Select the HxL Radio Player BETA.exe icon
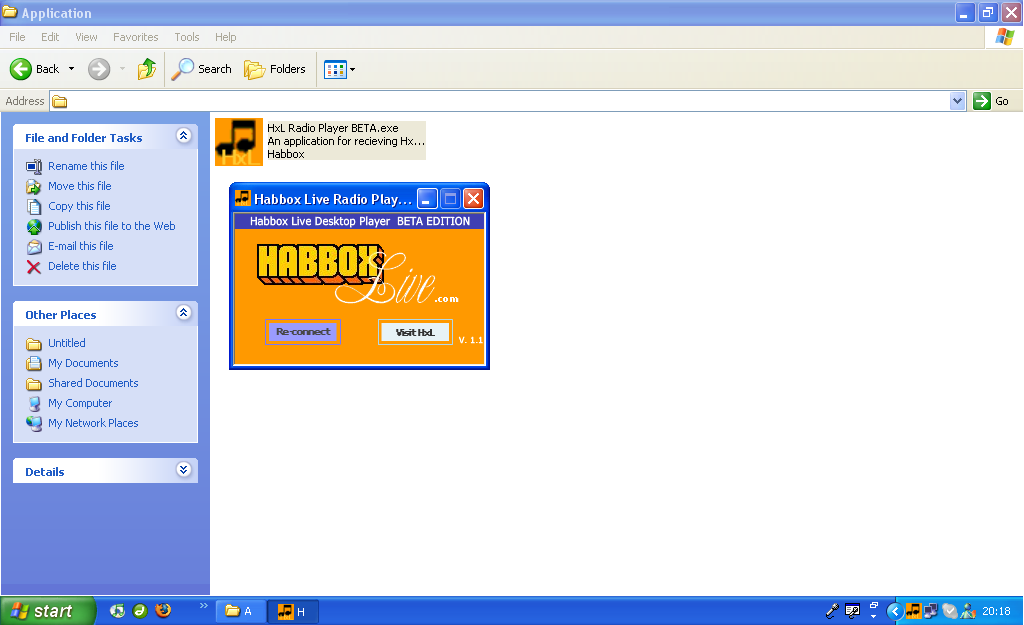Viewport: 1024px width, 625px height. point(239,142)
